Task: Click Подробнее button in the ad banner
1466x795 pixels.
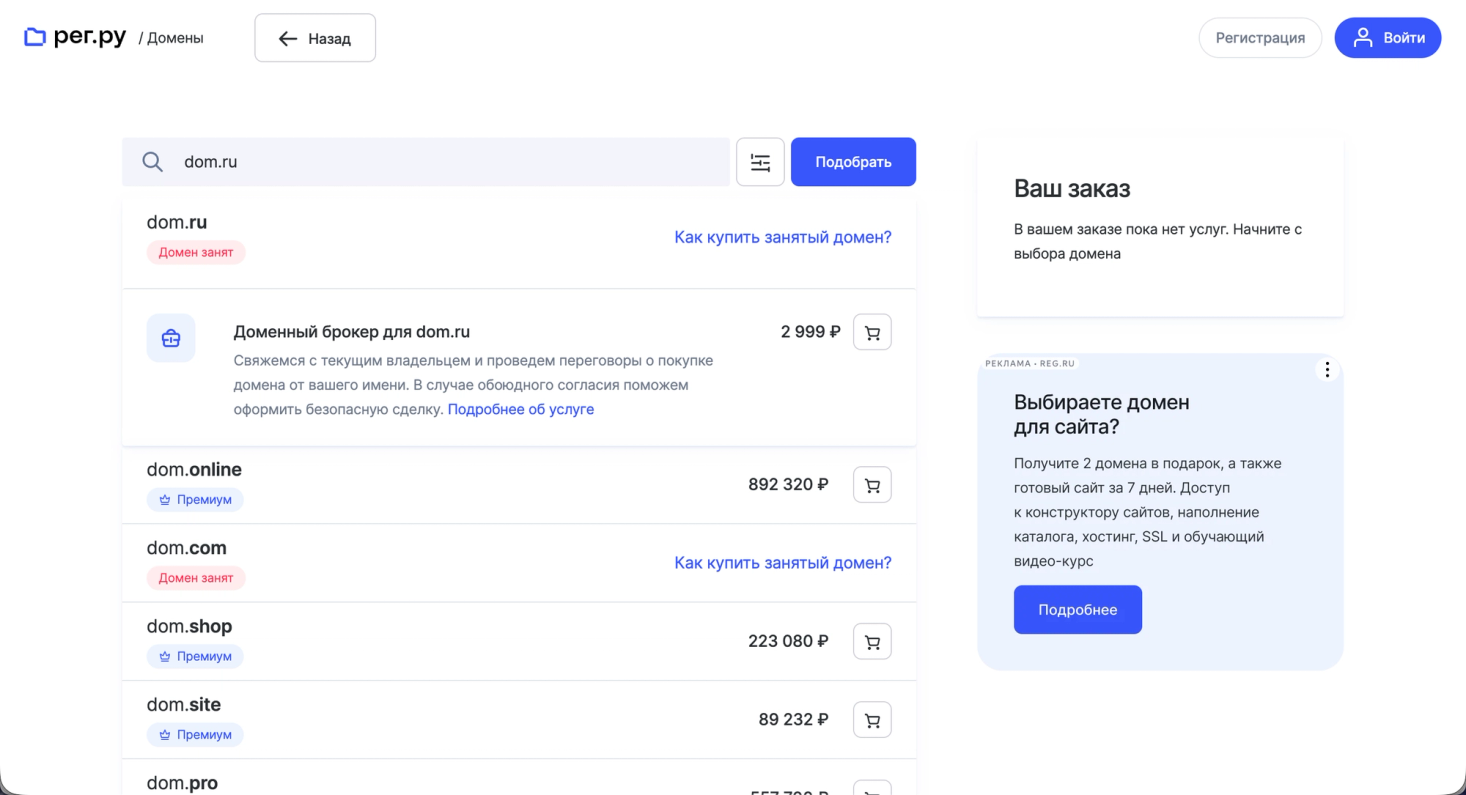Action: click(1077, 610)
